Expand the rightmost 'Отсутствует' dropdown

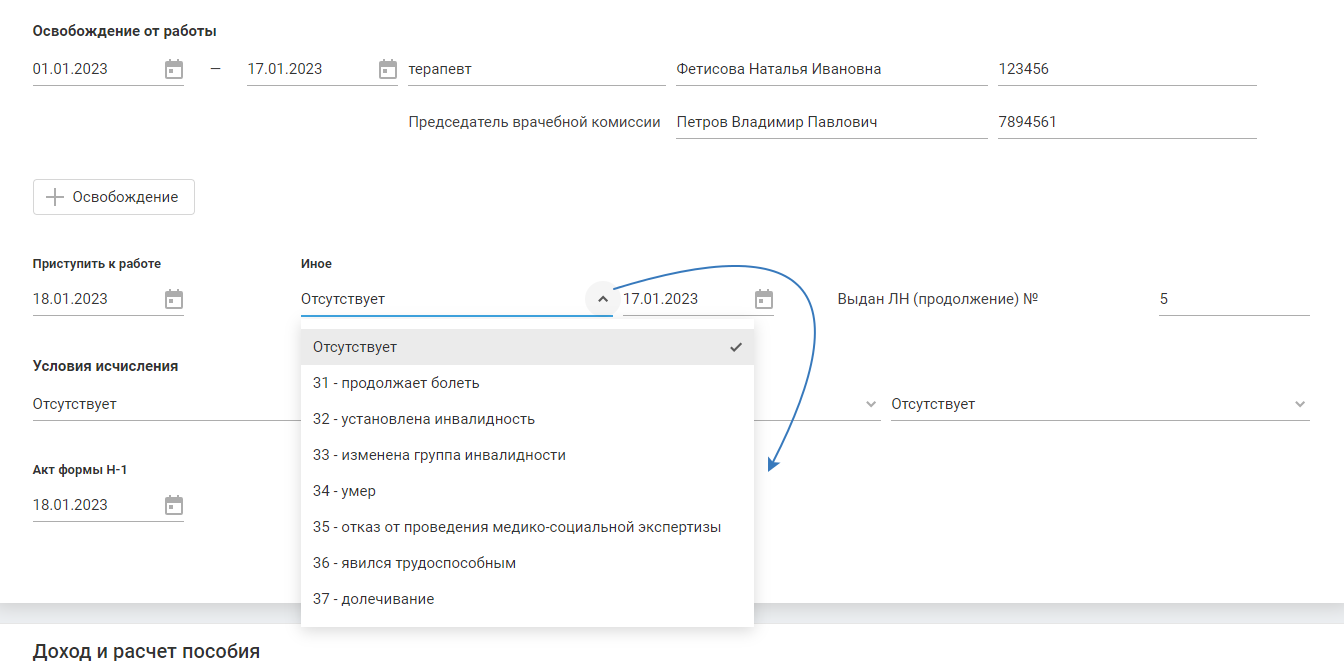pyautogui.click(x=1299, y=405)
